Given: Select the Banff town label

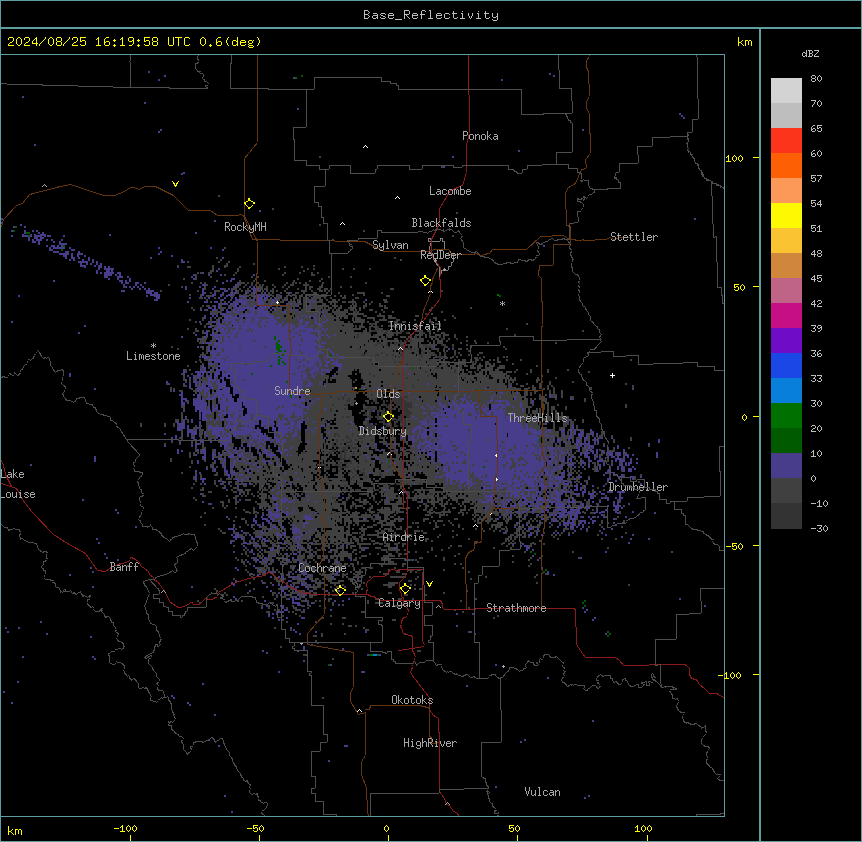Looking at the screenshot, I should (x=124, y=567).
